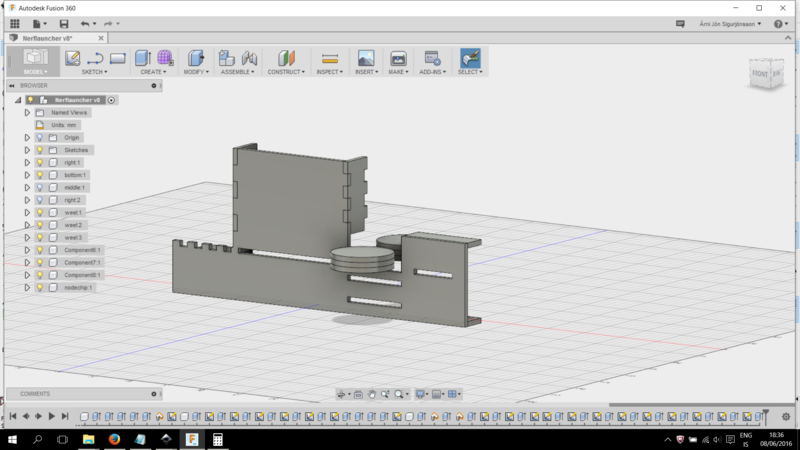The height and width of the screenshot is (450, 800).
Task: Select the Pan hand tool
Action: (x=372, y=394)
